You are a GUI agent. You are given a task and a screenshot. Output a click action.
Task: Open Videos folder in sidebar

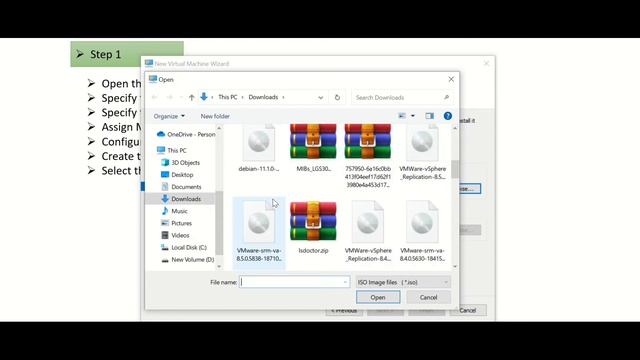[x=176, y=236]
